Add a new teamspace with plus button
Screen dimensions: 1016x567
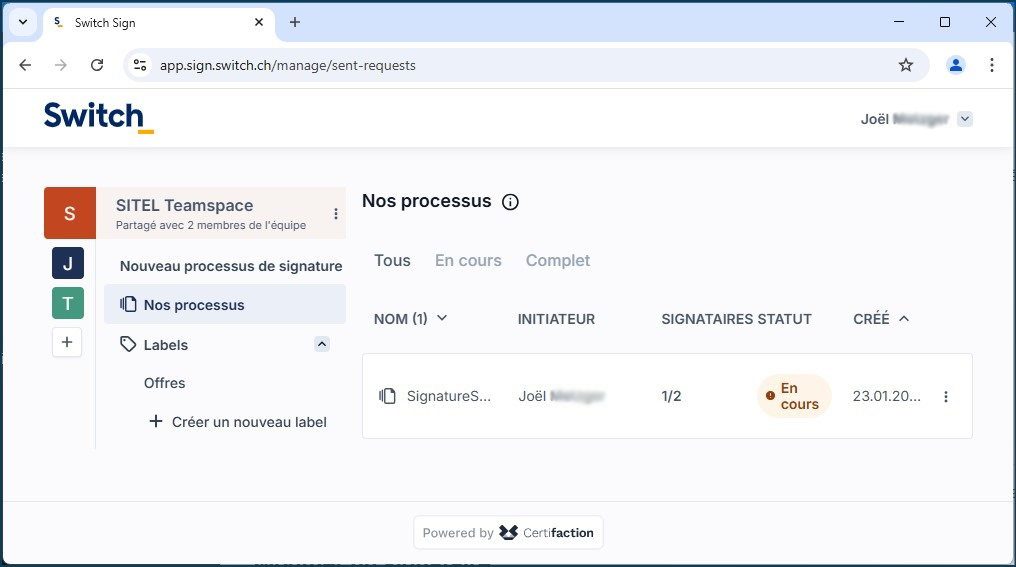pos(67,342)
